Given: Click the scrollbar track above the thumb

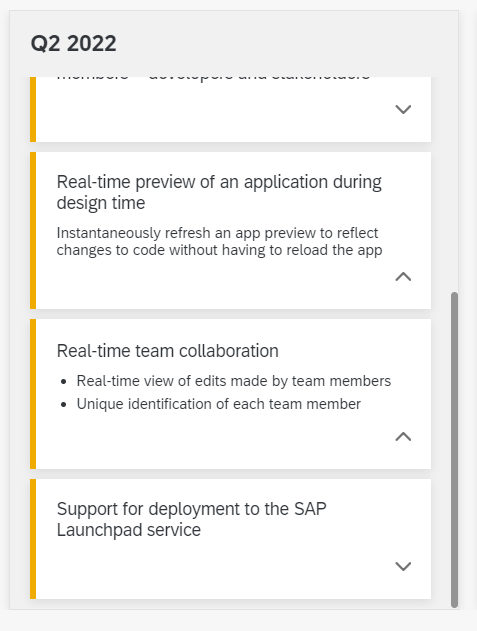Looking at the screenshot, I should pos(454,183).
